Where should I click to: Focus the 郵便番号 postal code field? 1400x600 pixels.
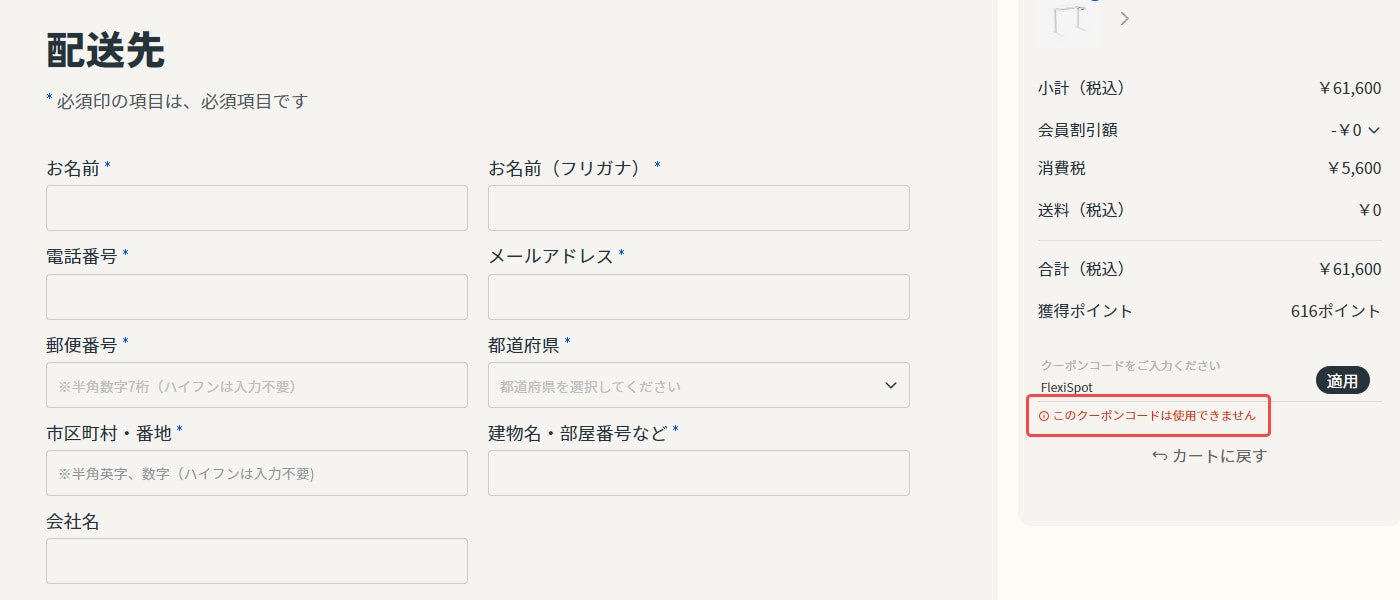[x=257, y=385]
